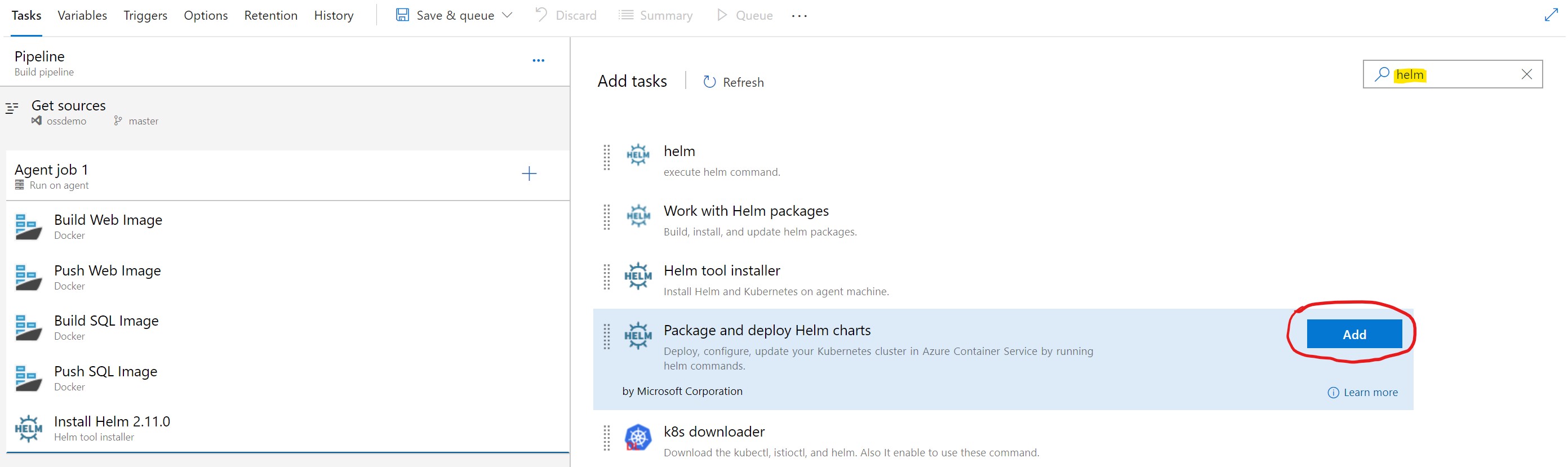Screen dimensions: 1568x467
Task: Click the full screen expand icon
Action: (x=1552, y=15)
